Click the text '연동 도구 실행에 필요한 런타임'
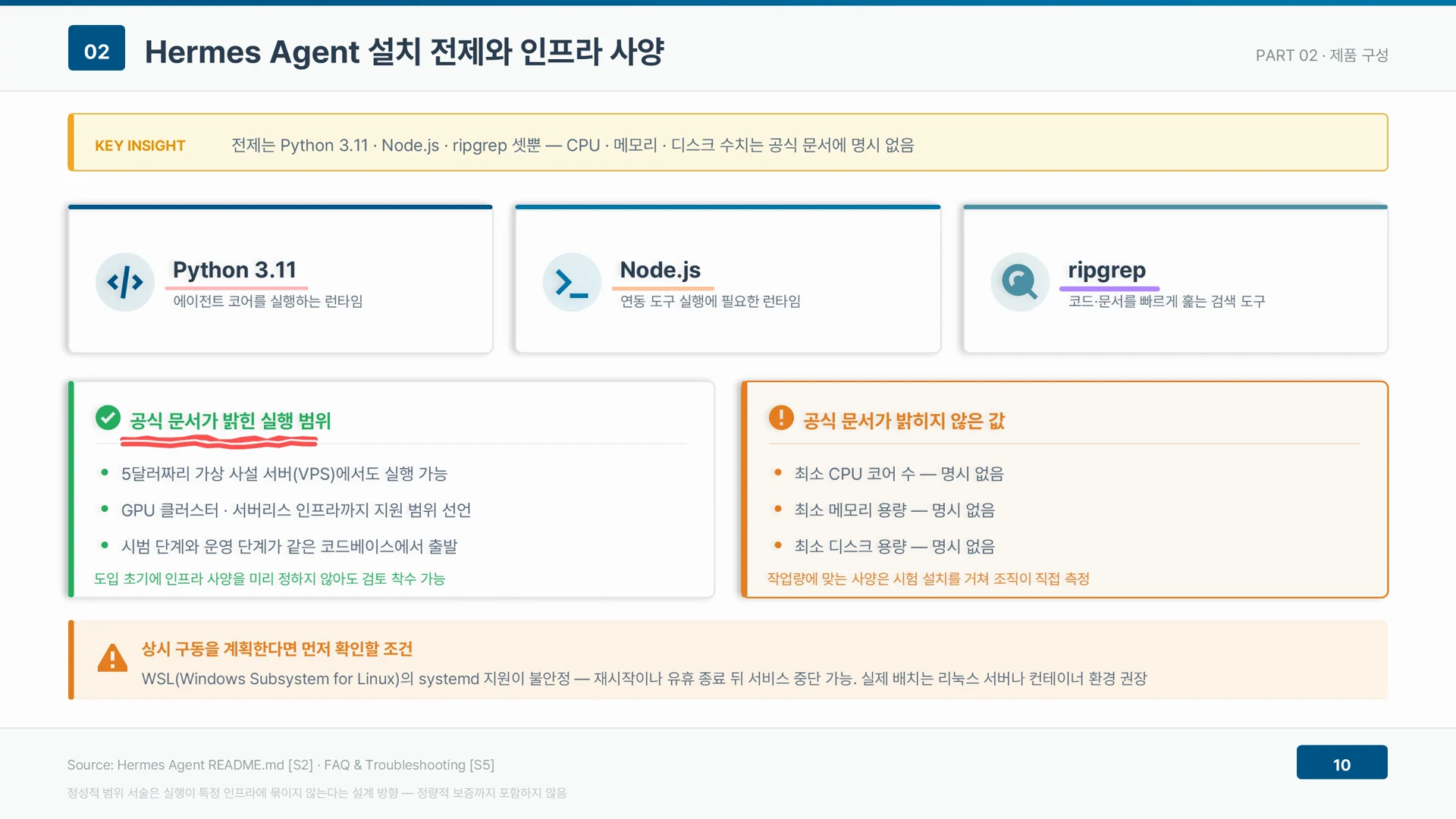1456x819 pixels. point(711,301)
